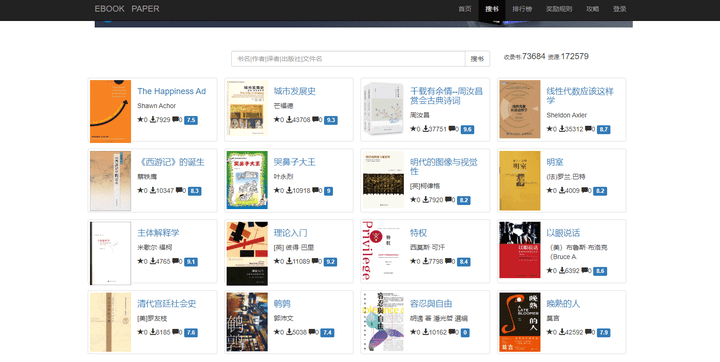Click the 登录 link in navbar
Image resolution: width=720 pixels, height=362 pixels.
pyautogui.click(x=619, y=9)
